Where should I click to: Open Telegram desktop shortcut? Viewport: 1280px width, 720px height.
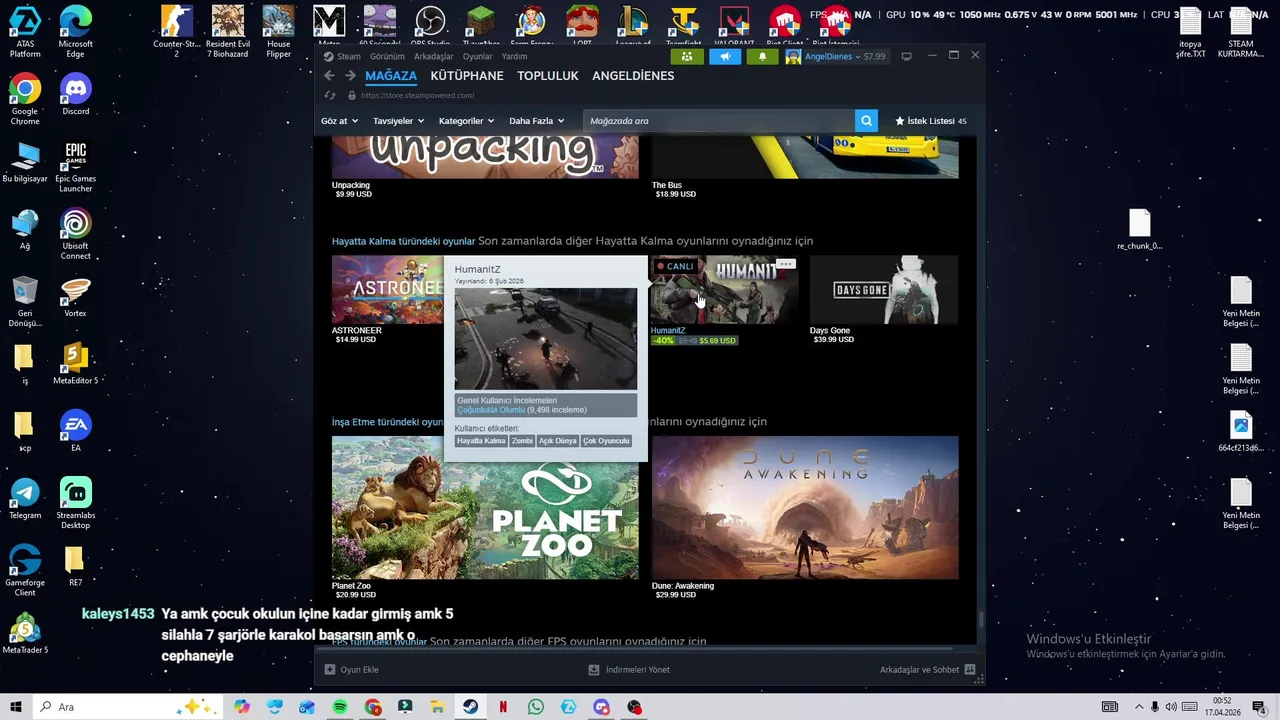(x=25, y=499)
